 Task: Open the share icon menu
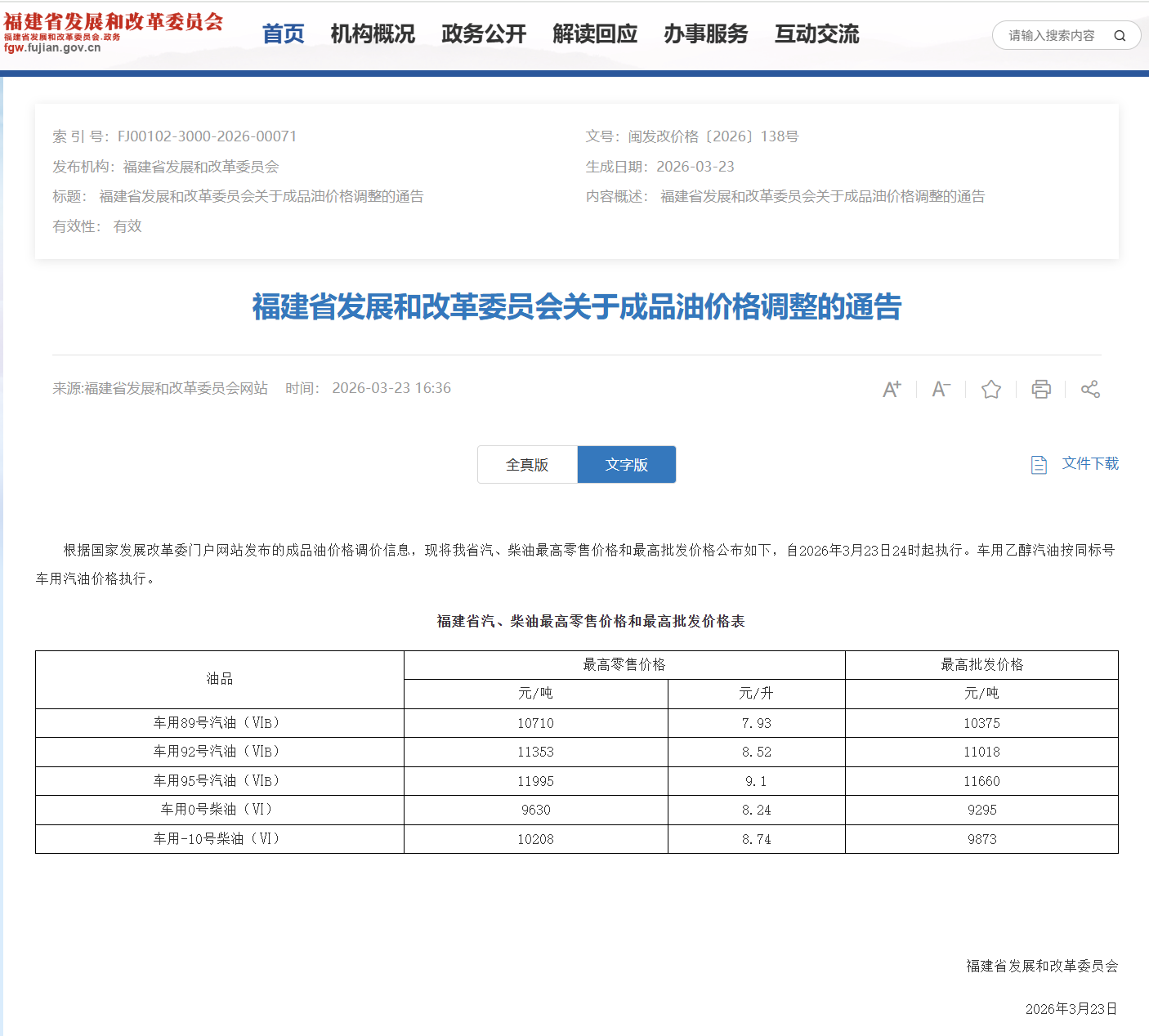pos(1090,389)
